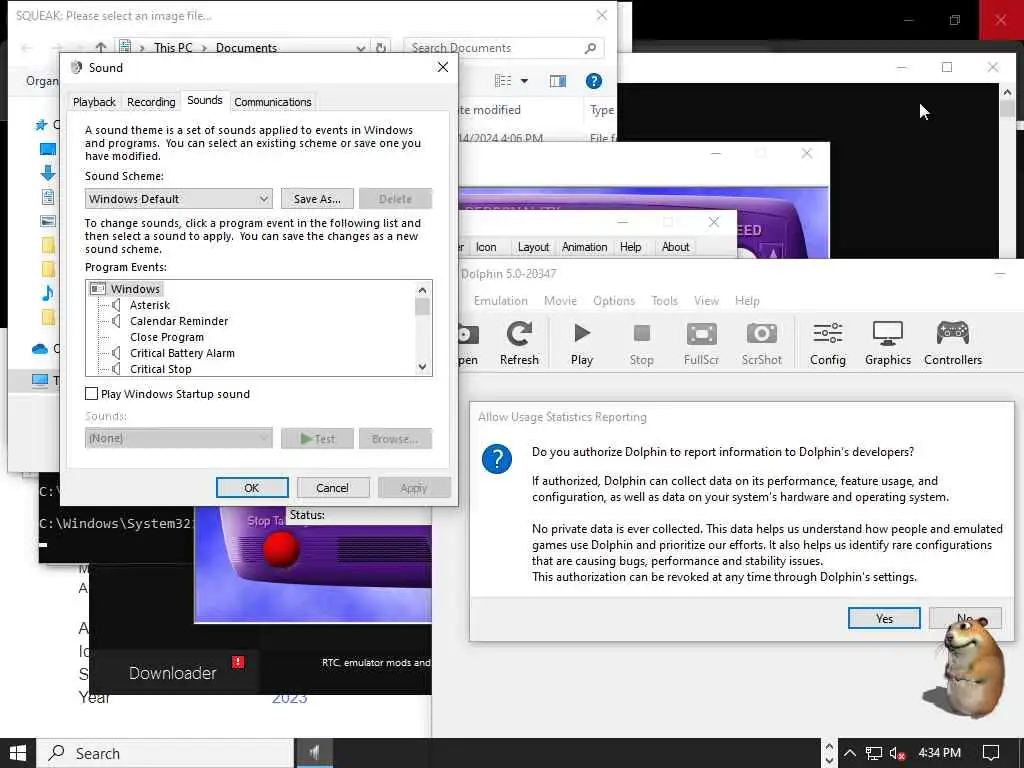Click the muted volume icon in system tray
Viewport: 1024px width, 768px height.
pos(897,753)
